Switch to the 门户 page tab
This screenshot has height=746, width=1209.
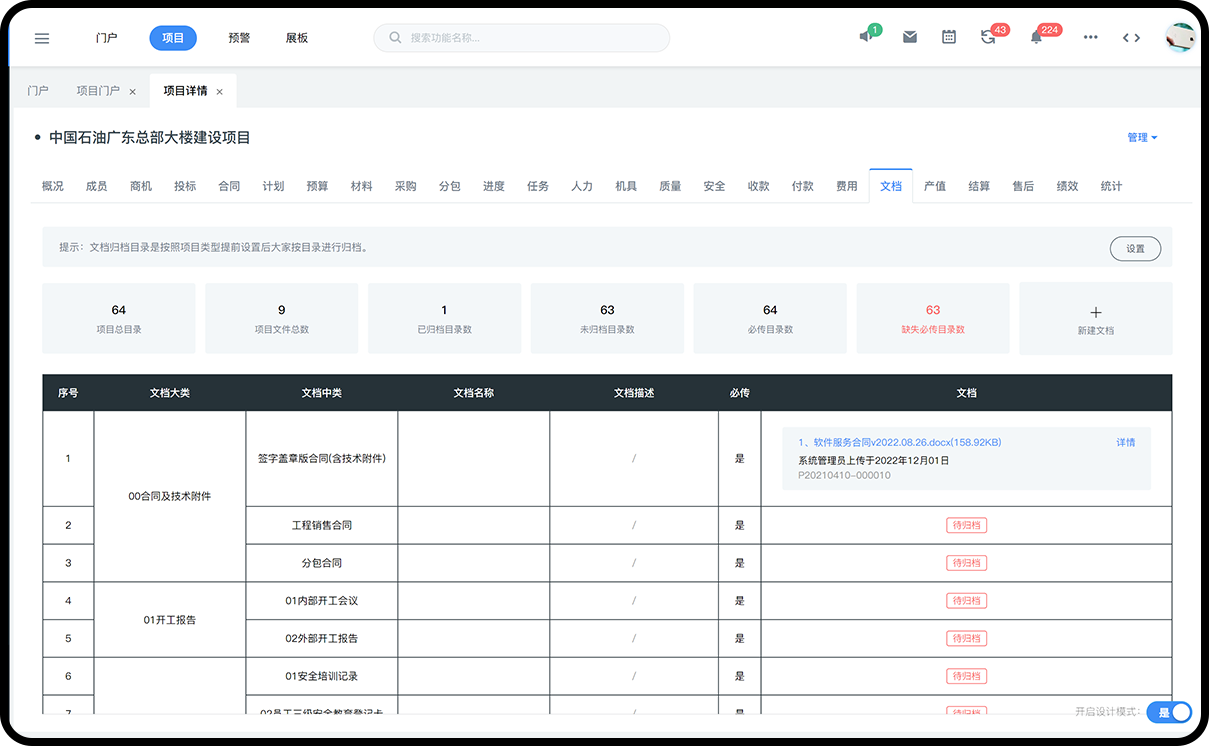[38, 91]
